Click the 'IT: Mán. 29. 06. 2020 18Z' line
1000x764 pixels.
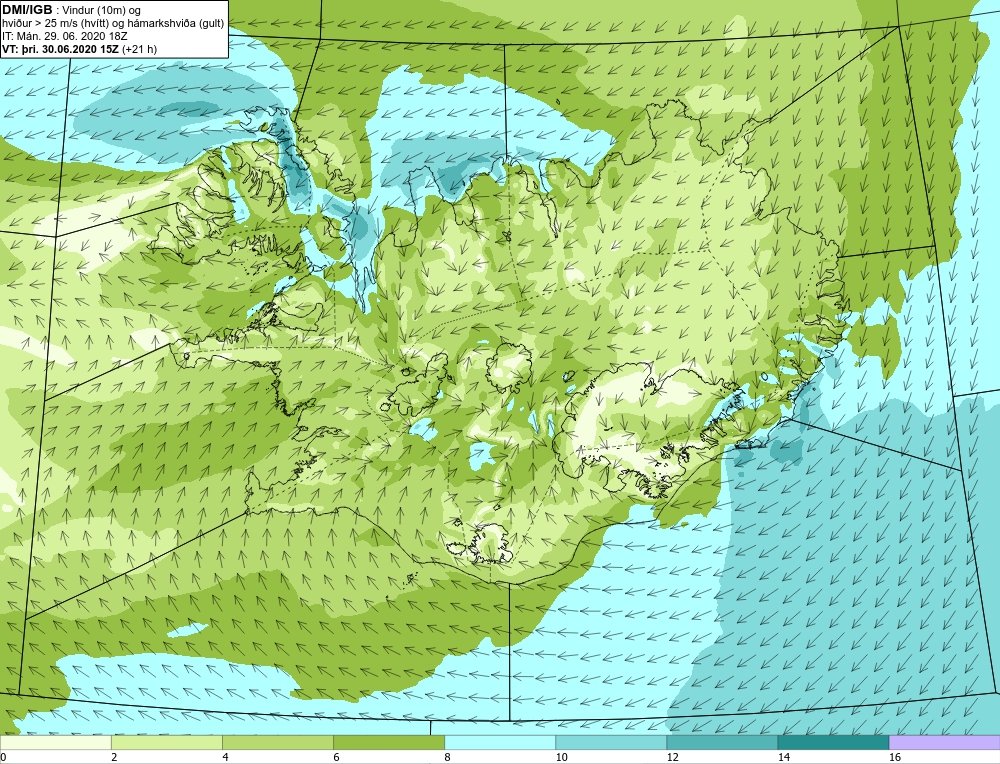click(x=65, y=36)
